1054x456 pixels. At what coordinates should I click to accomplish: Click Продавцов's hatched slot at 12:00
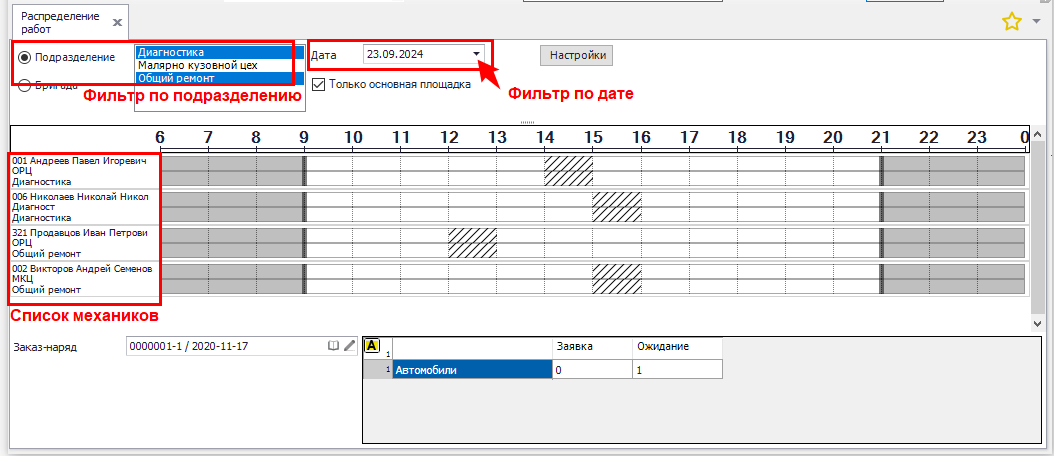pyautogui.click(x=472, y=243)
